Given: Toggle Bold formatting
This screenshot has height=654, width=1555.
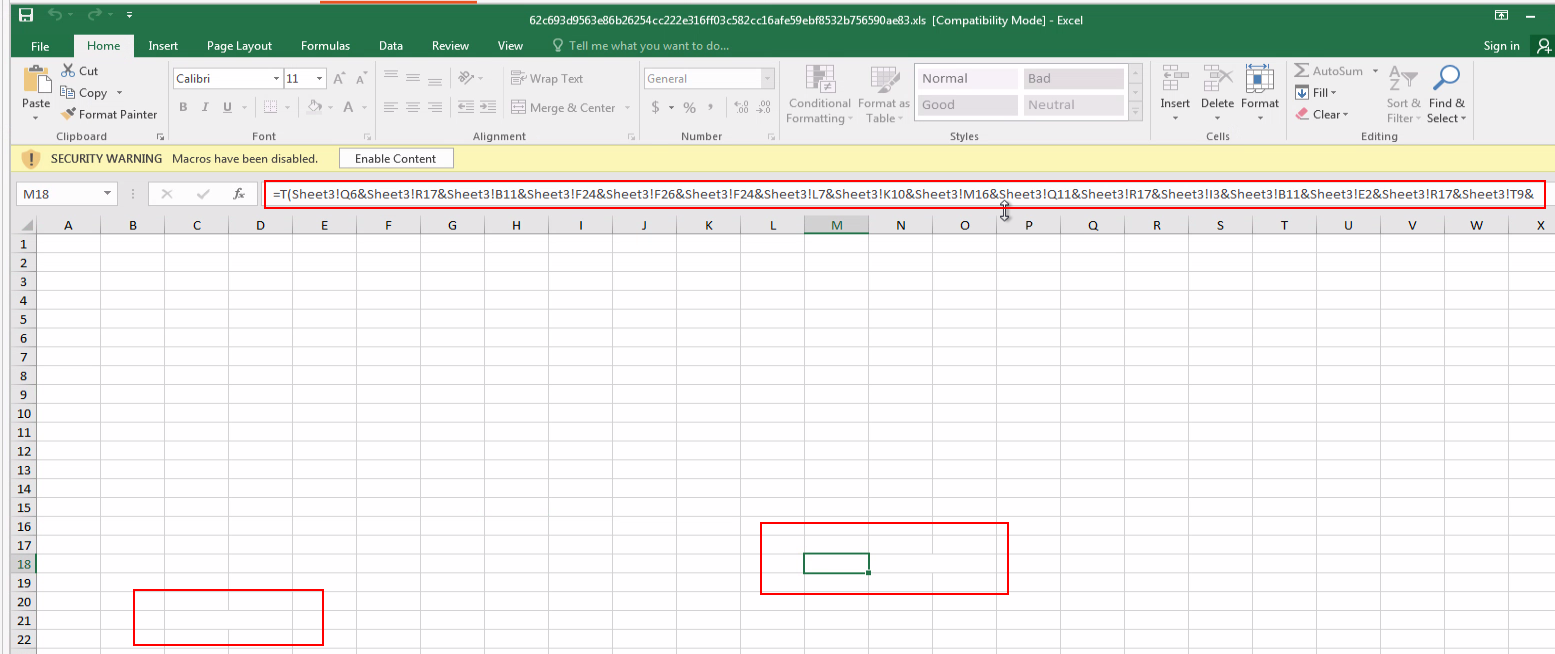Looking at the screenshot, I should pos(183,108).
